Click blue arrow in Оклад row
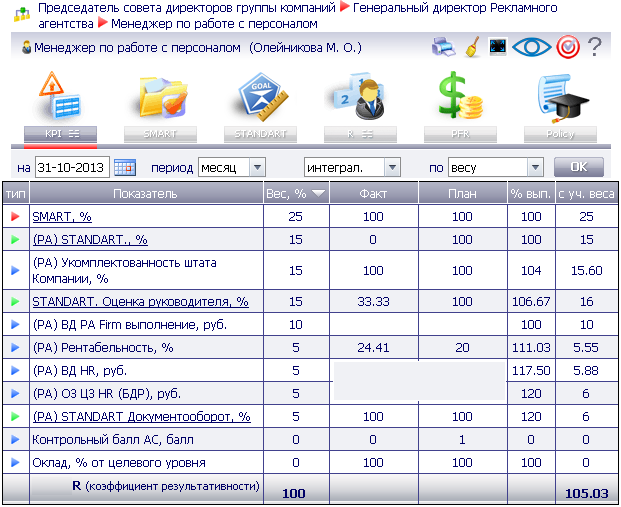 click(15, 462)
